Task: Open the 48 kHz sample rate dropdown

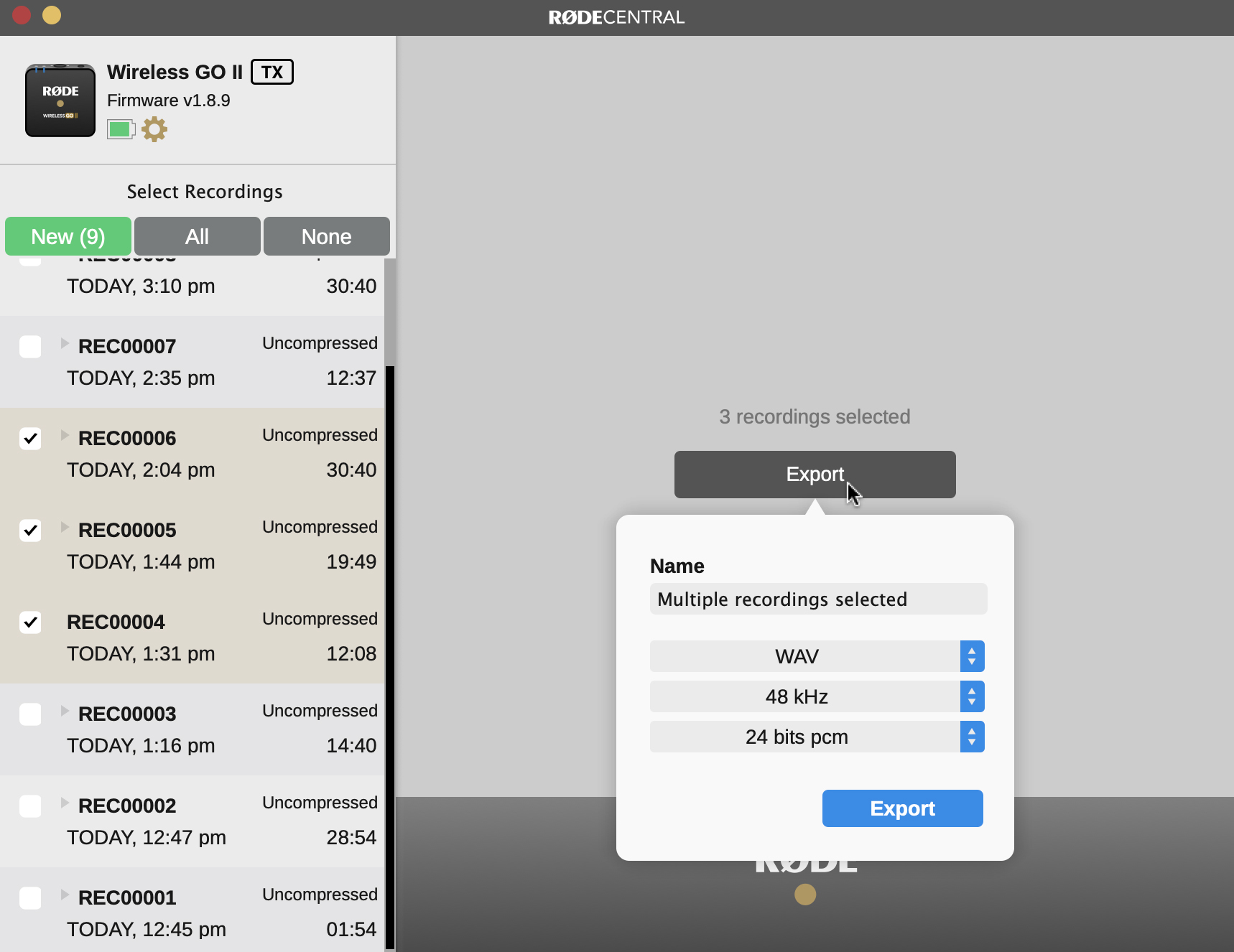Action: [817, 696]
